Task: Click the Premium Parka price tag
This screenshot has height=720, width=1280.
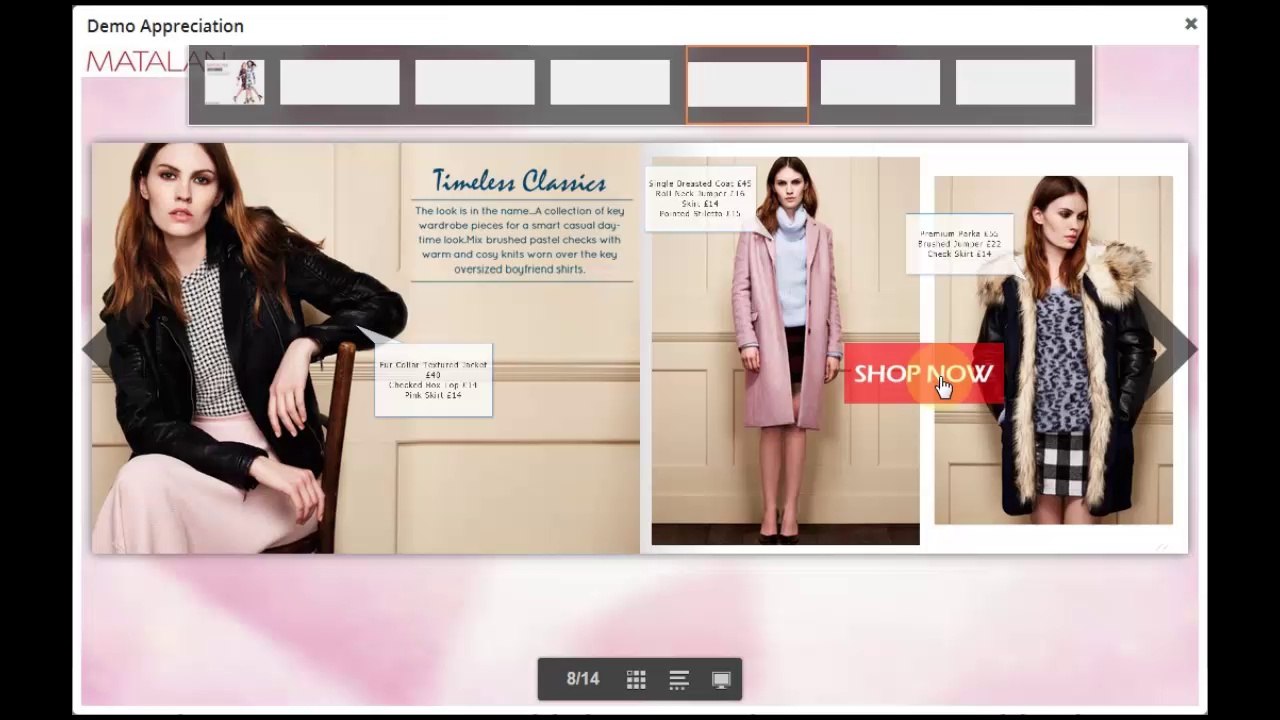Action: (959, 244)
